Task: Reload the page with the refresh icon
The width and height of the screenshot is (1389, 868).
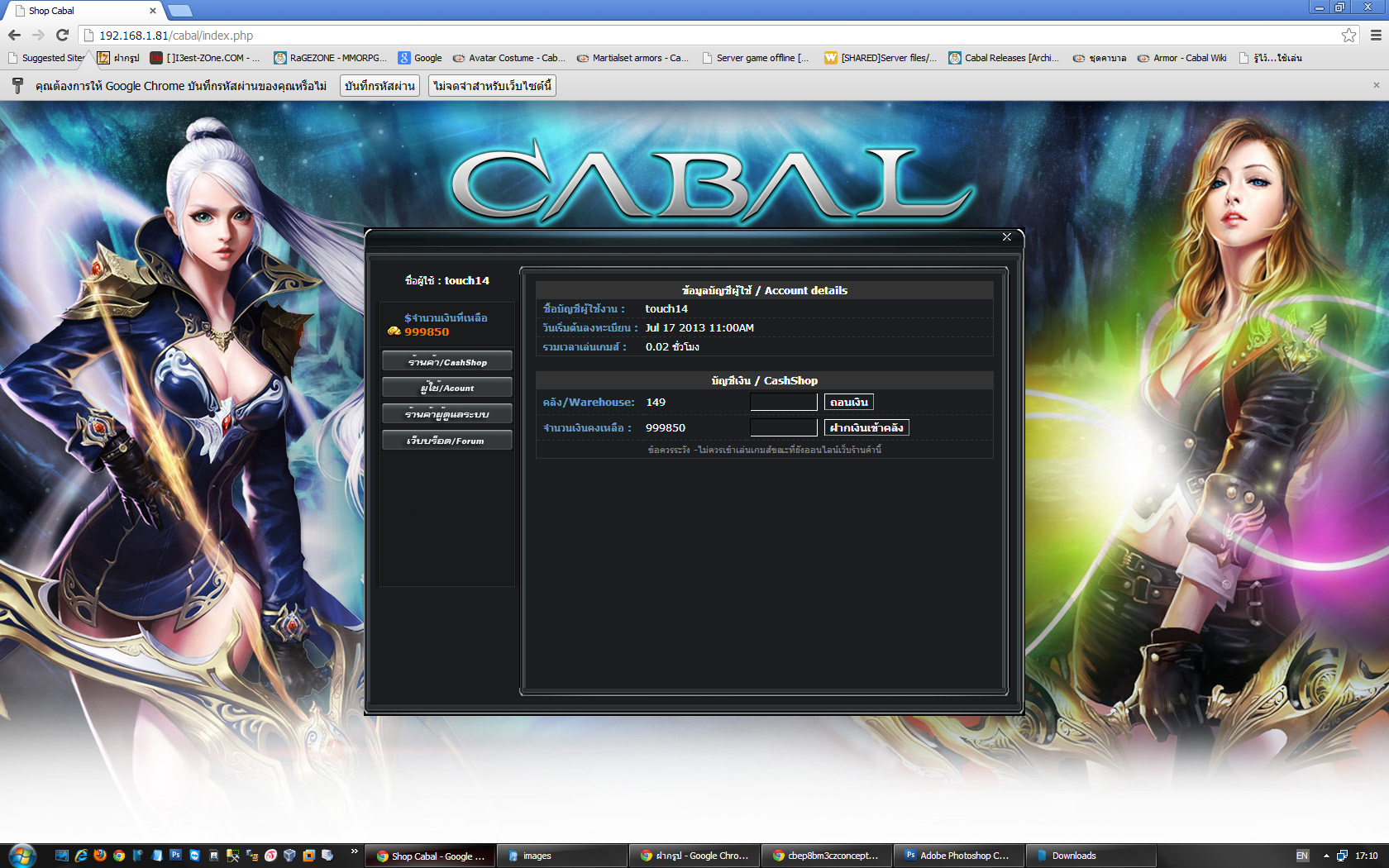Action: click(x=62, y=35)
